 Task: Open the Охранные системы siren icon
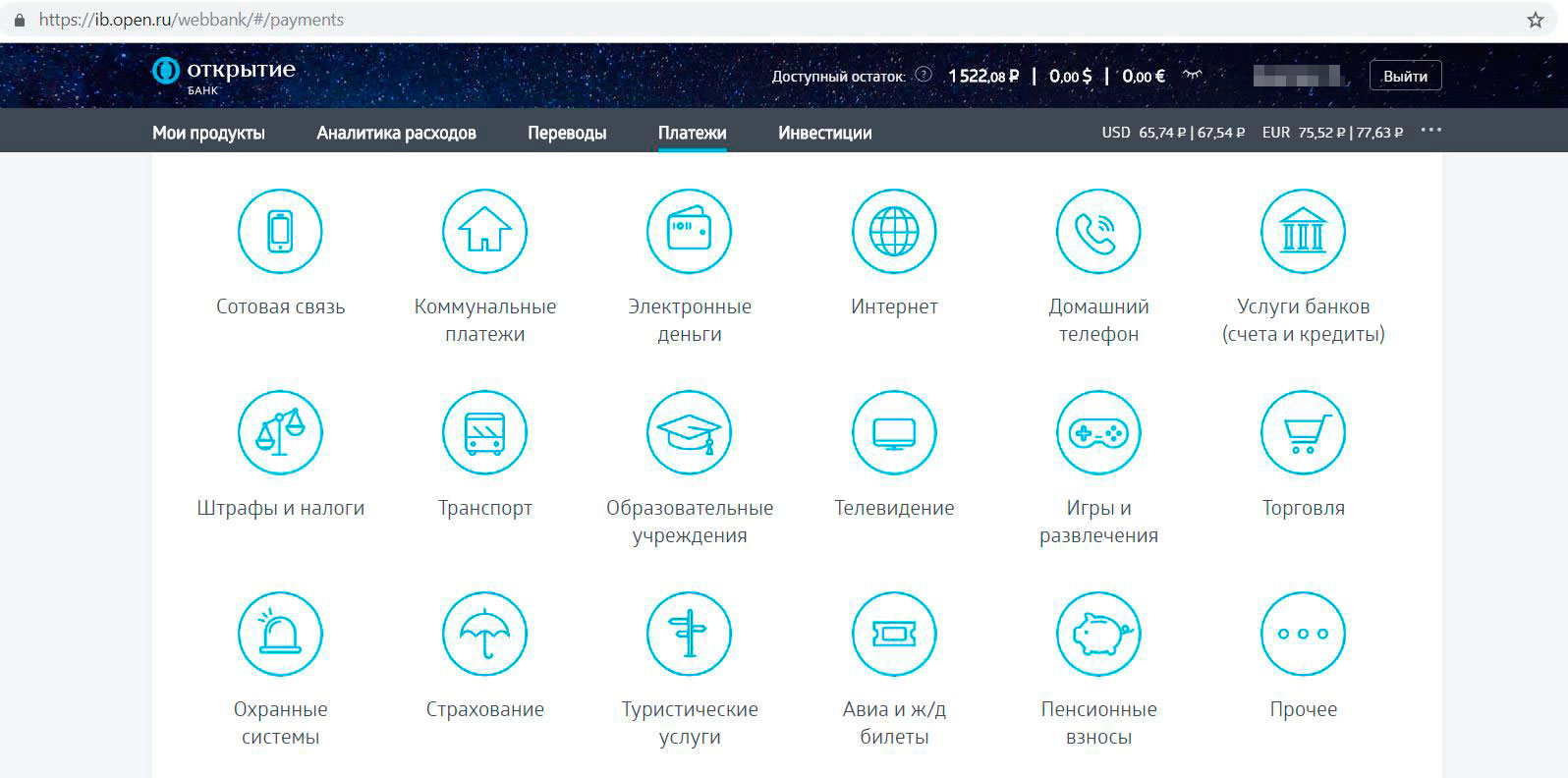coord(280,634)
